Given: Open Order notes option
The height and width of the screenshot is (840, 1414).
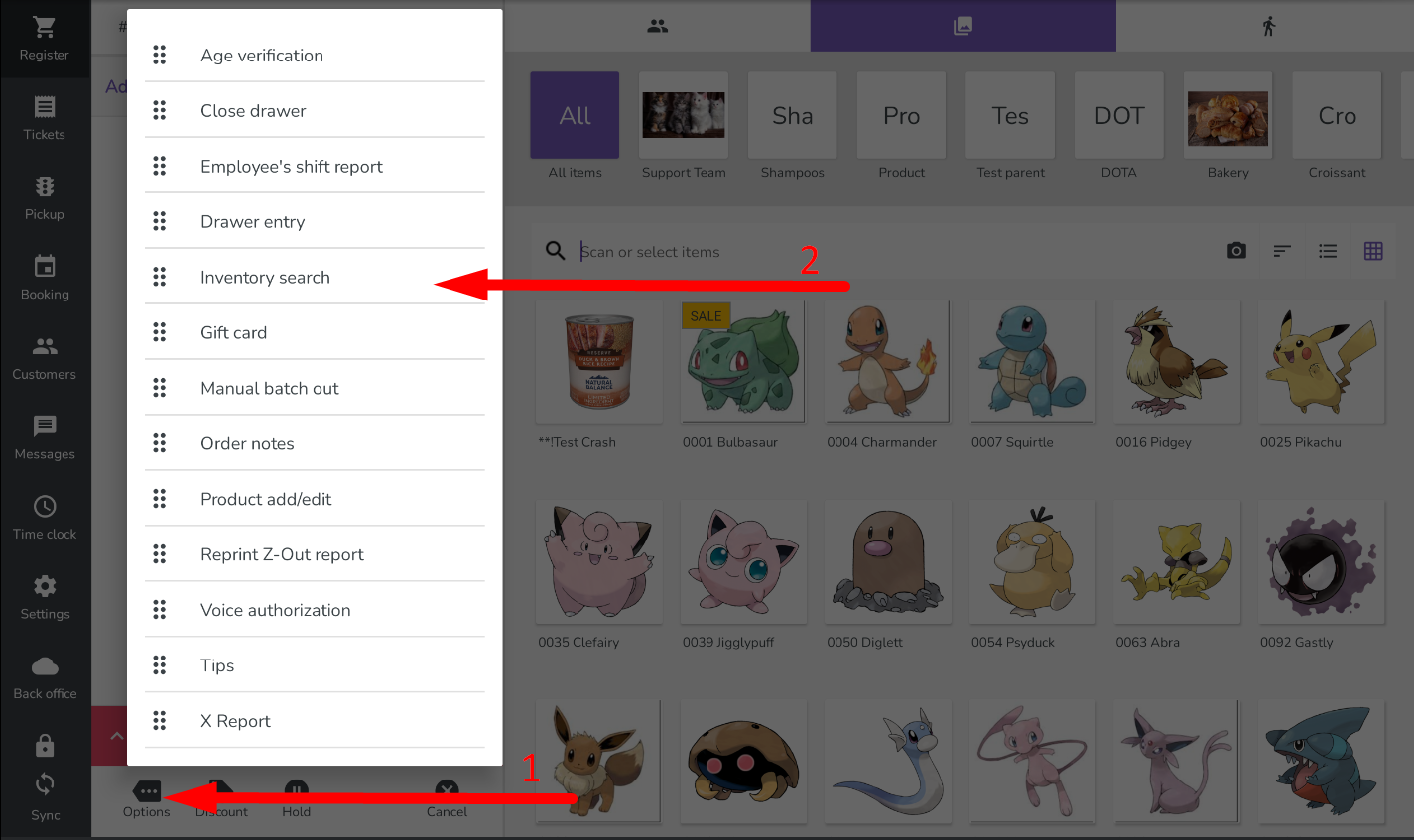Looking at the screenshot, I should pos(315,444).
